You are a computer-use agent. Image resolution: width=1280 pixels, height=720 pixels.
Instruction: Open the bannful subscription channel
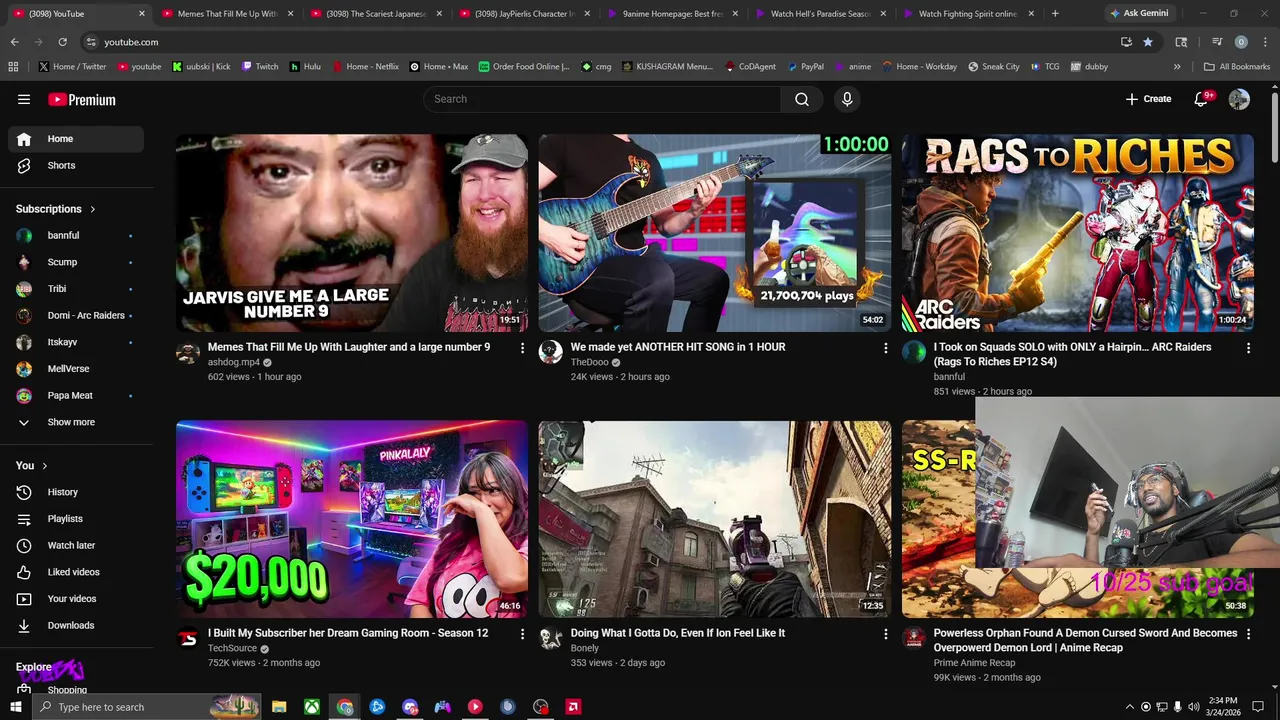tap(76, 235)
